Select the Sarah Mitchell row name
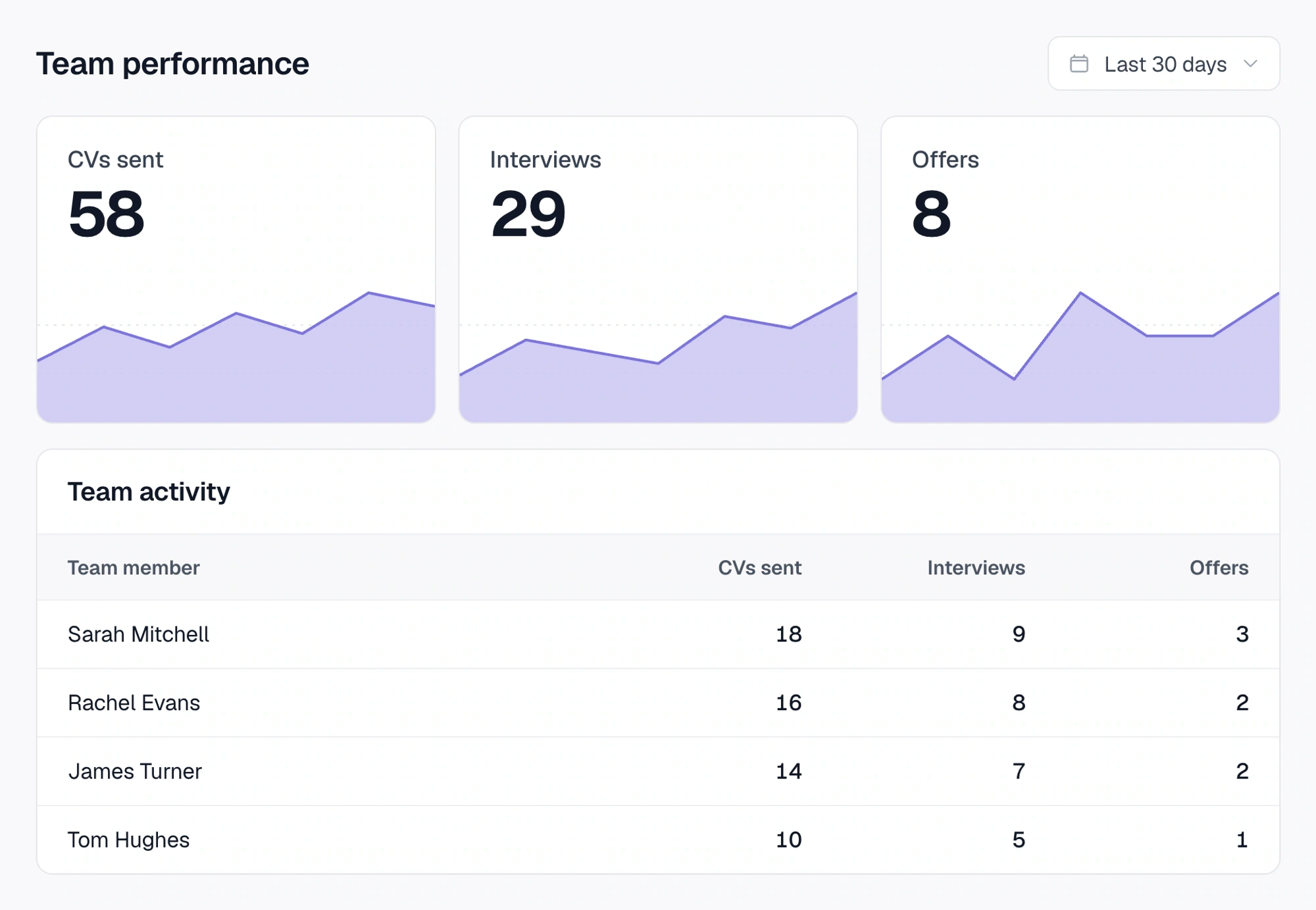Viewport: 1316px width, 910px height. click(x=138, y=634)
